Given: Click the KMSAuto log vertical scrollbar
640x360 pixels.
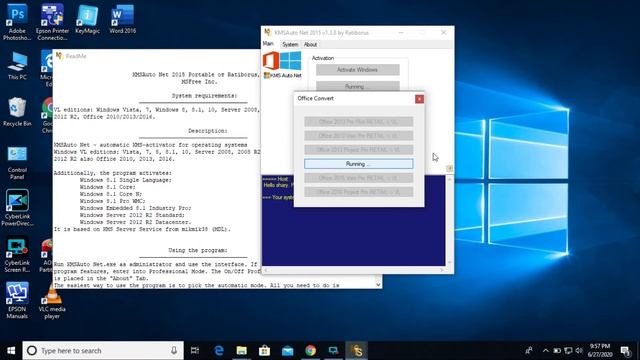Looking at the screenshot, I should click(x=449, y=221).
